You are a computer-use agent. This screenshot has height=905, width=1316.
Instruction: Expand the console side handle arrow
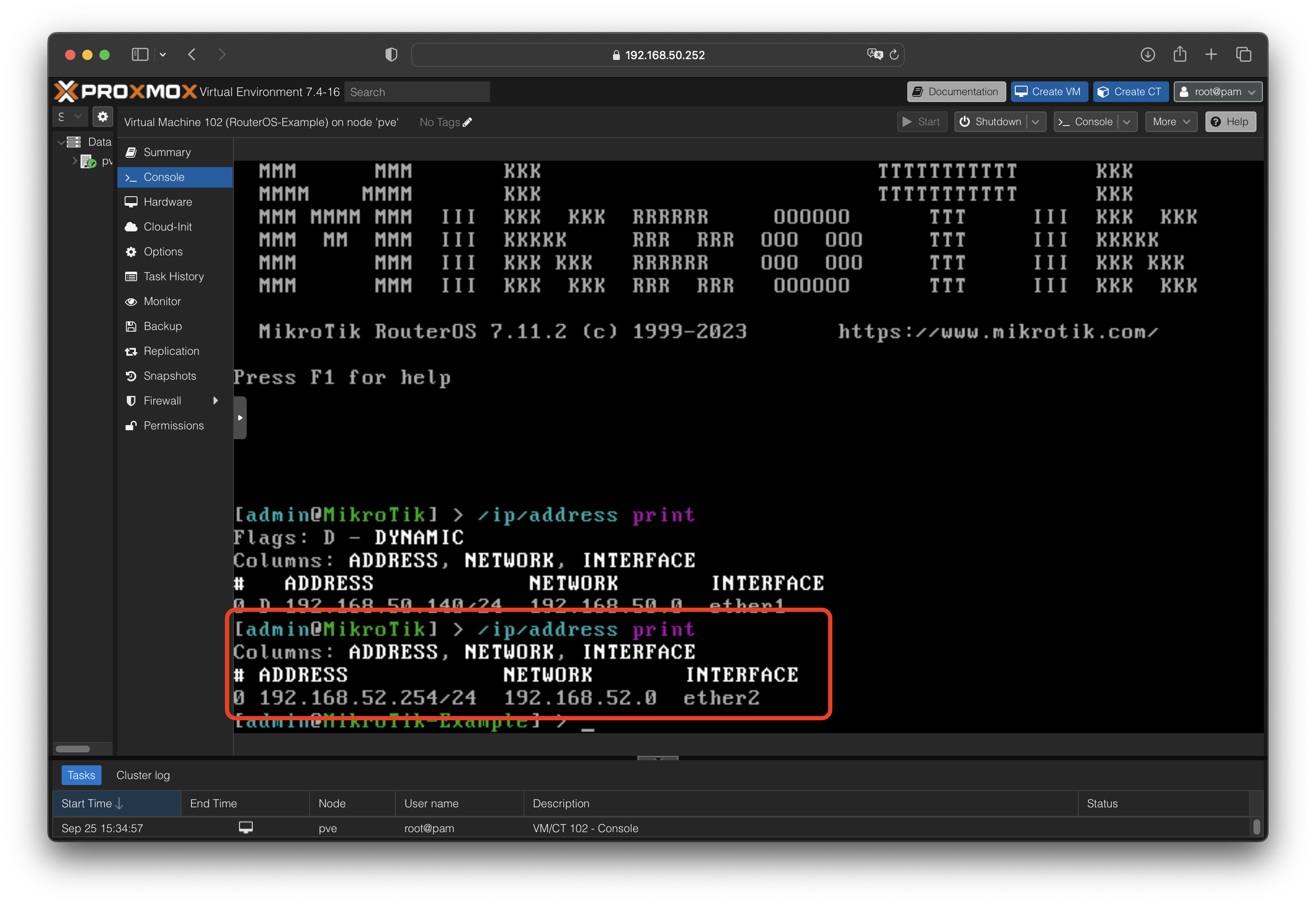[x=240, y=418]
